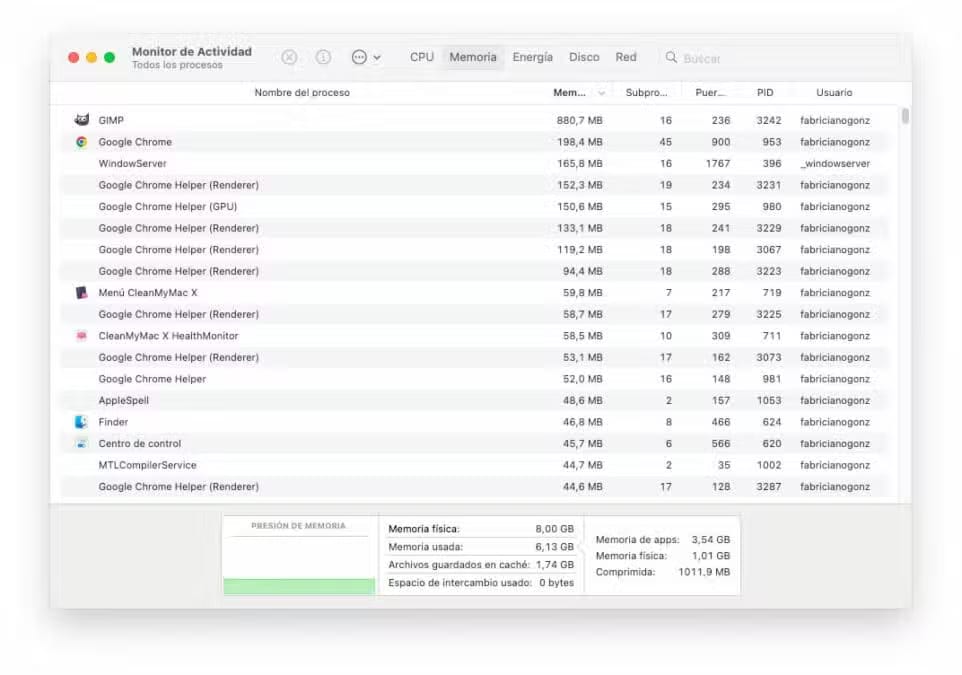962x675 pixels.
Task: Click the CleanMyMac X HealthMonitor icon
Action: point(82,336)
